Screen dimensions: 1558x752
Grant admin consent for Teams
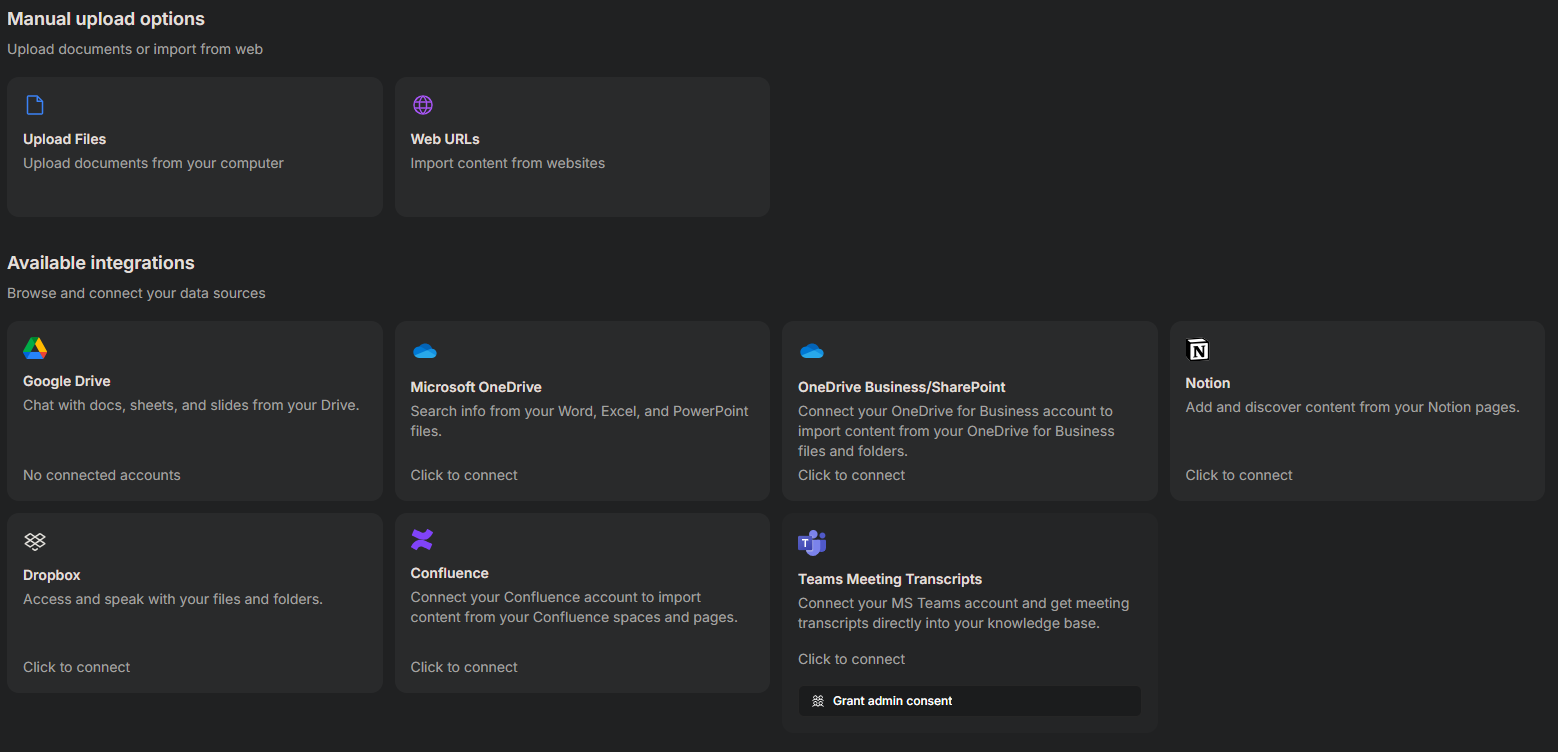click(969, 701)
